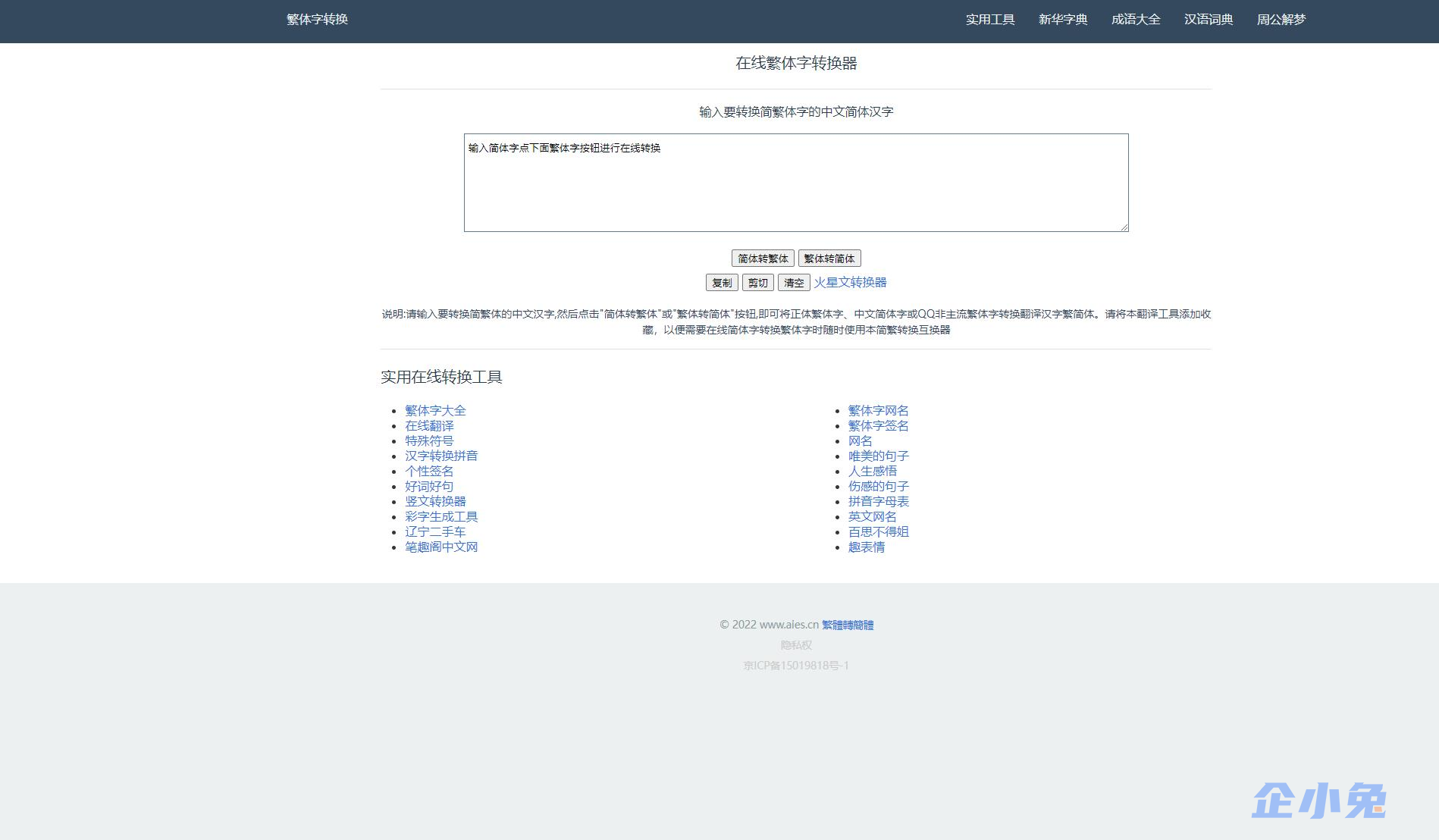Click the 清空 clear button

point(794,283)
